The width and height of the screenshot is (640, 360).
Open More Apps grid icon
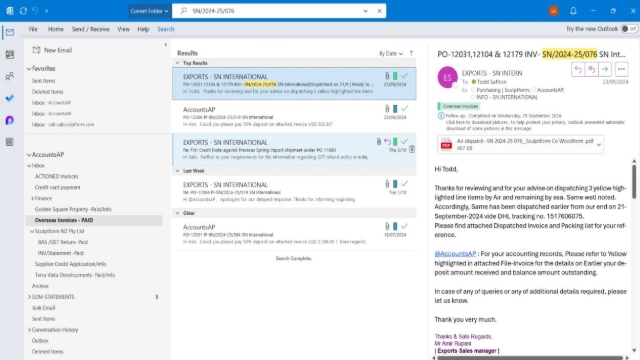click(x=10, y=142)
